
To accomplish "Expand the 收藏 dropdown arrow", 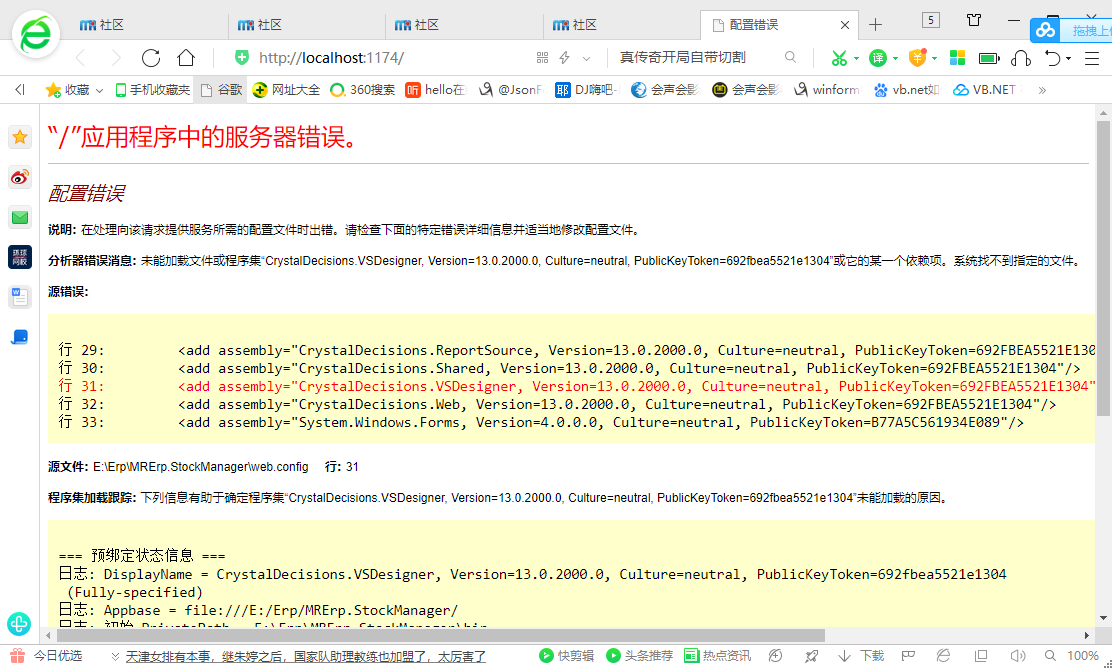I will [99, 91].
